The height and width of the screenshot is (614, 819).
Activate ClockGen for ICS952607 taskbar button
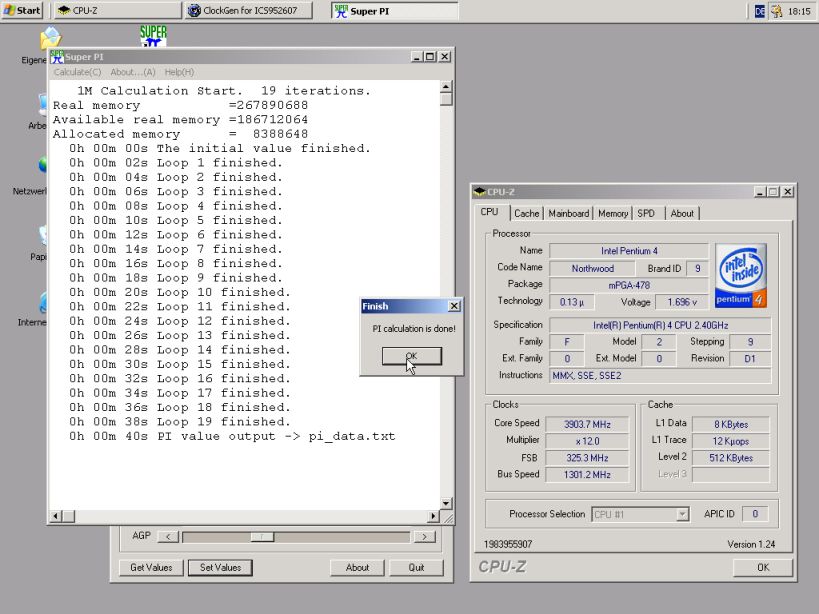[249, 10]
